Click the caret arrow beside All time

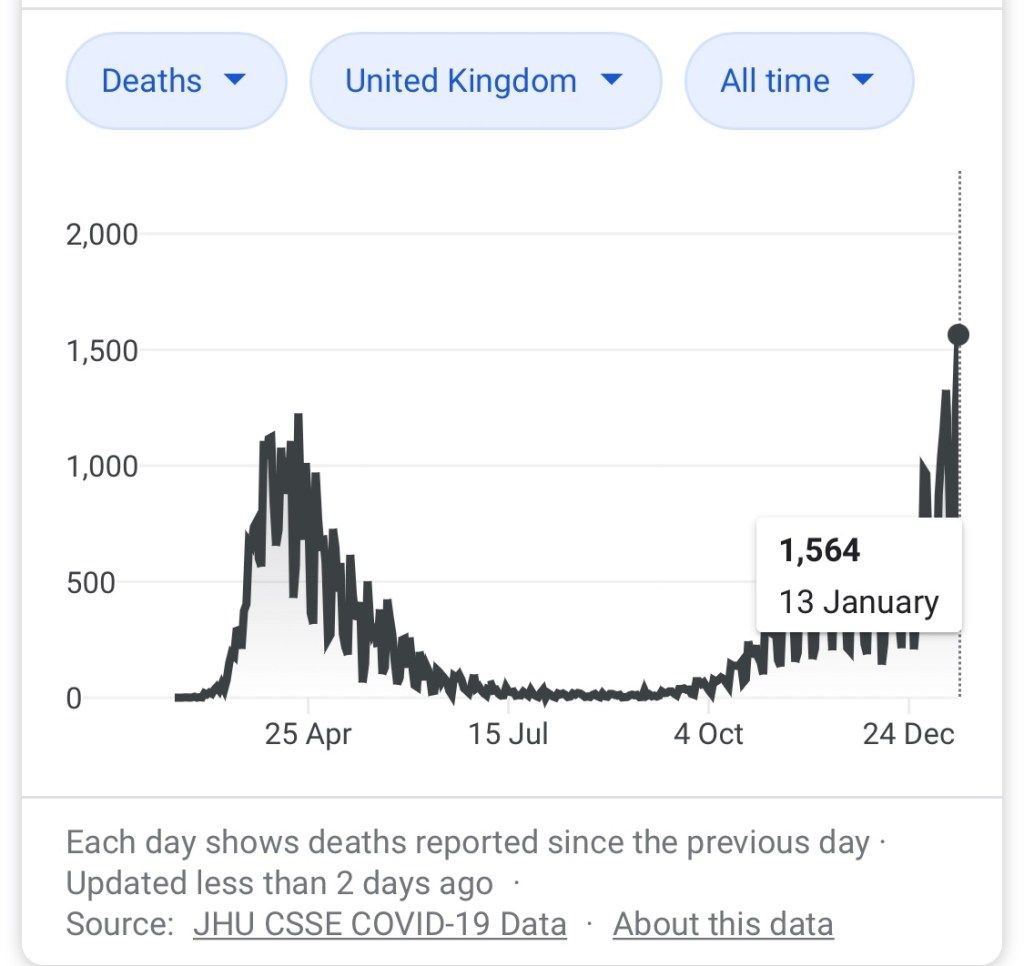point(863,80)
